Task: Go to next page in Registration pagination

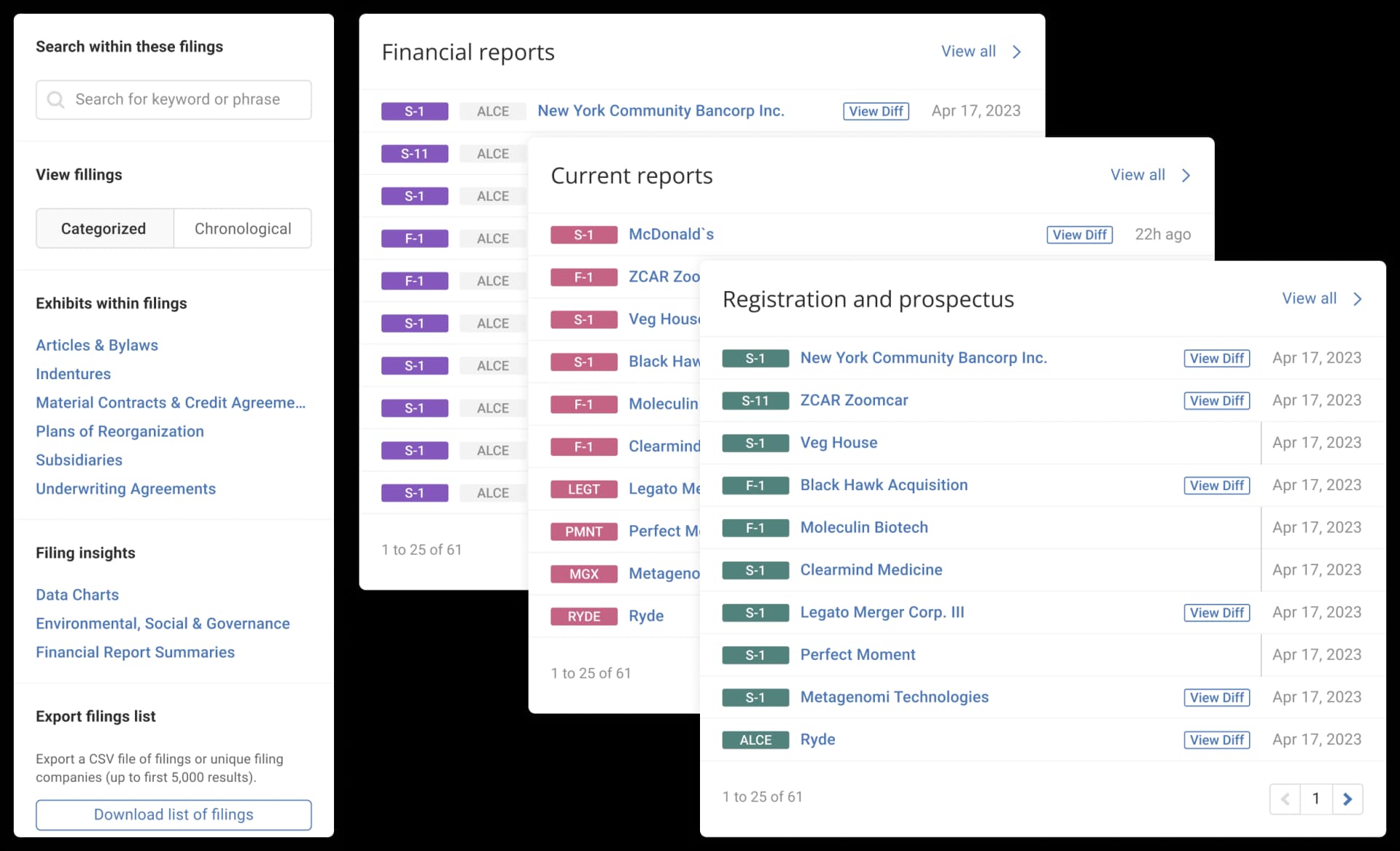Action: (x=1347, y=799)
